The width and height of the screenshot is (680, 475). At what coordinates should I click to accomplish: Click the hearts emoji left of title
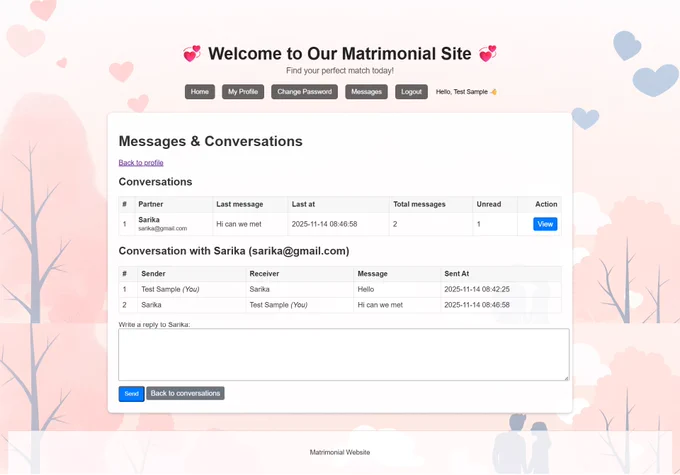192,54
